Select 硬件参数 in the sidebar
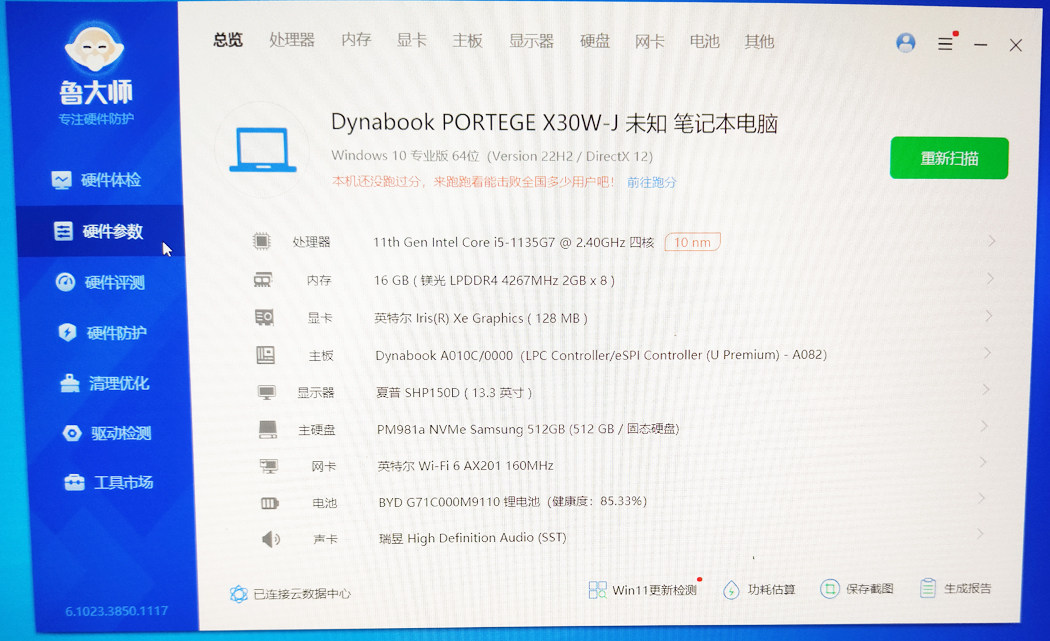 click(99, 231)
